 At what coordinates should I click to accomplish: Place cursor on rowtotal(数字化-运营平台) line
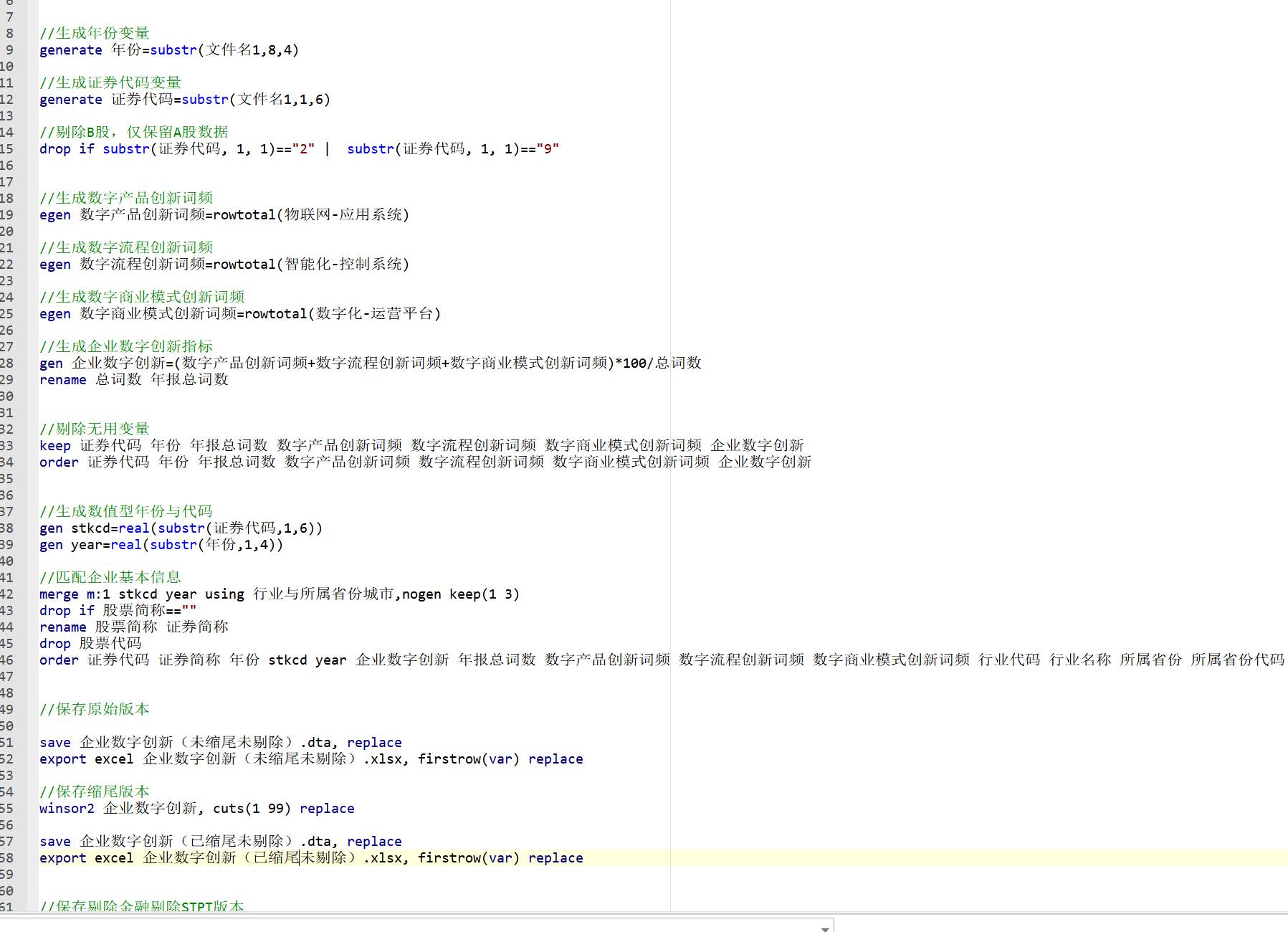pyautogui.click(x=240, y=313)
